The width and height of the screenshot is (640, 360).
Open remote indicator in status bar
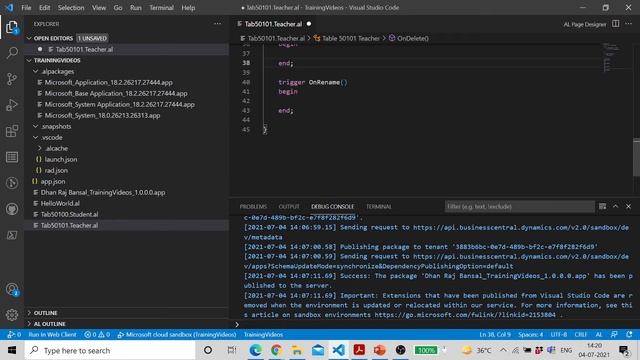[x=14, y=334]
